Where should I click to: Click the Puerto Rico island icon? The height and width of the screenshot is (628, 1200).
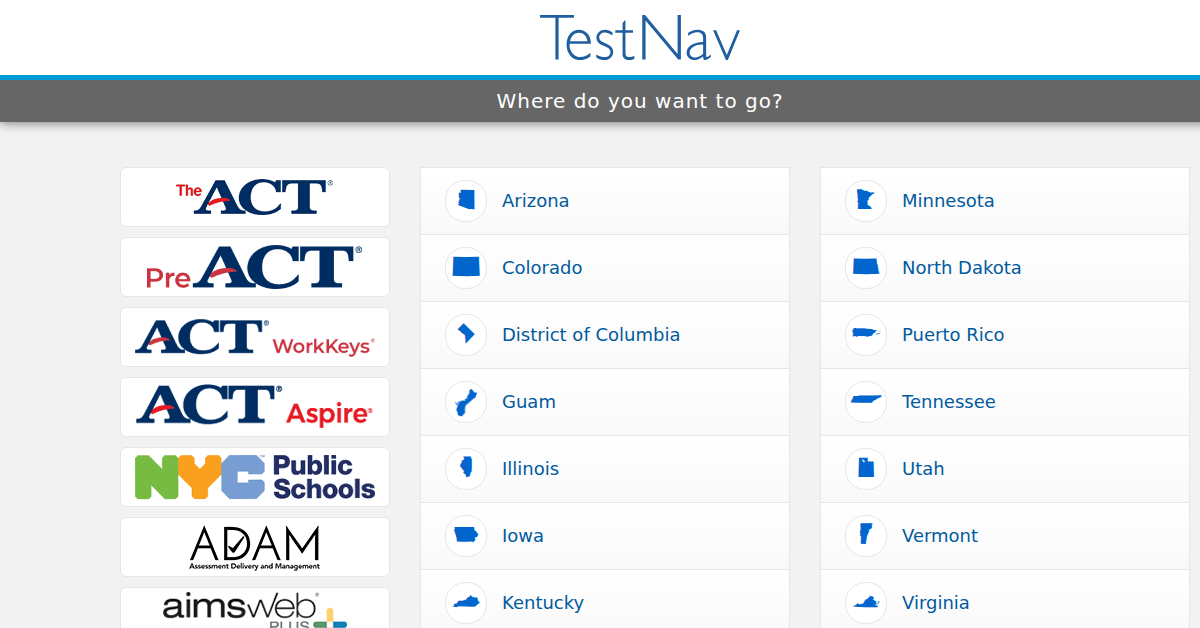[x=866, y=335]
